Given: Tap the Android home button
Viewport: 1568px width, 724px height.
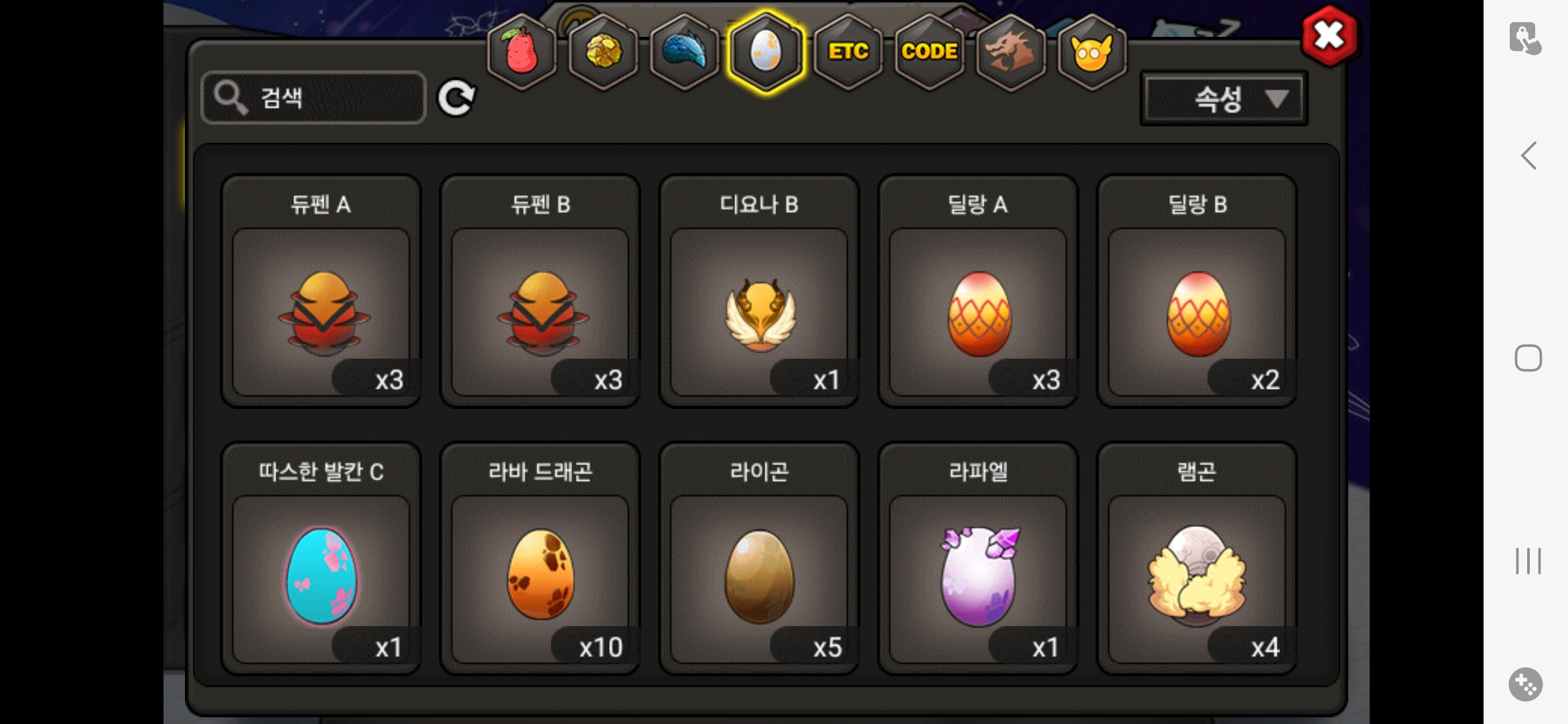Looking at the screenshot, I should [1528, 358].
